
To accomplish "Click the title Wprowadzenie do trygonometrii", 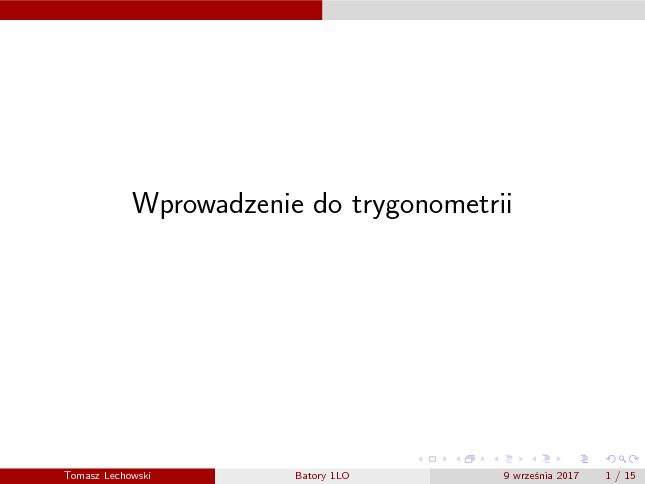I will coord(322,204).
